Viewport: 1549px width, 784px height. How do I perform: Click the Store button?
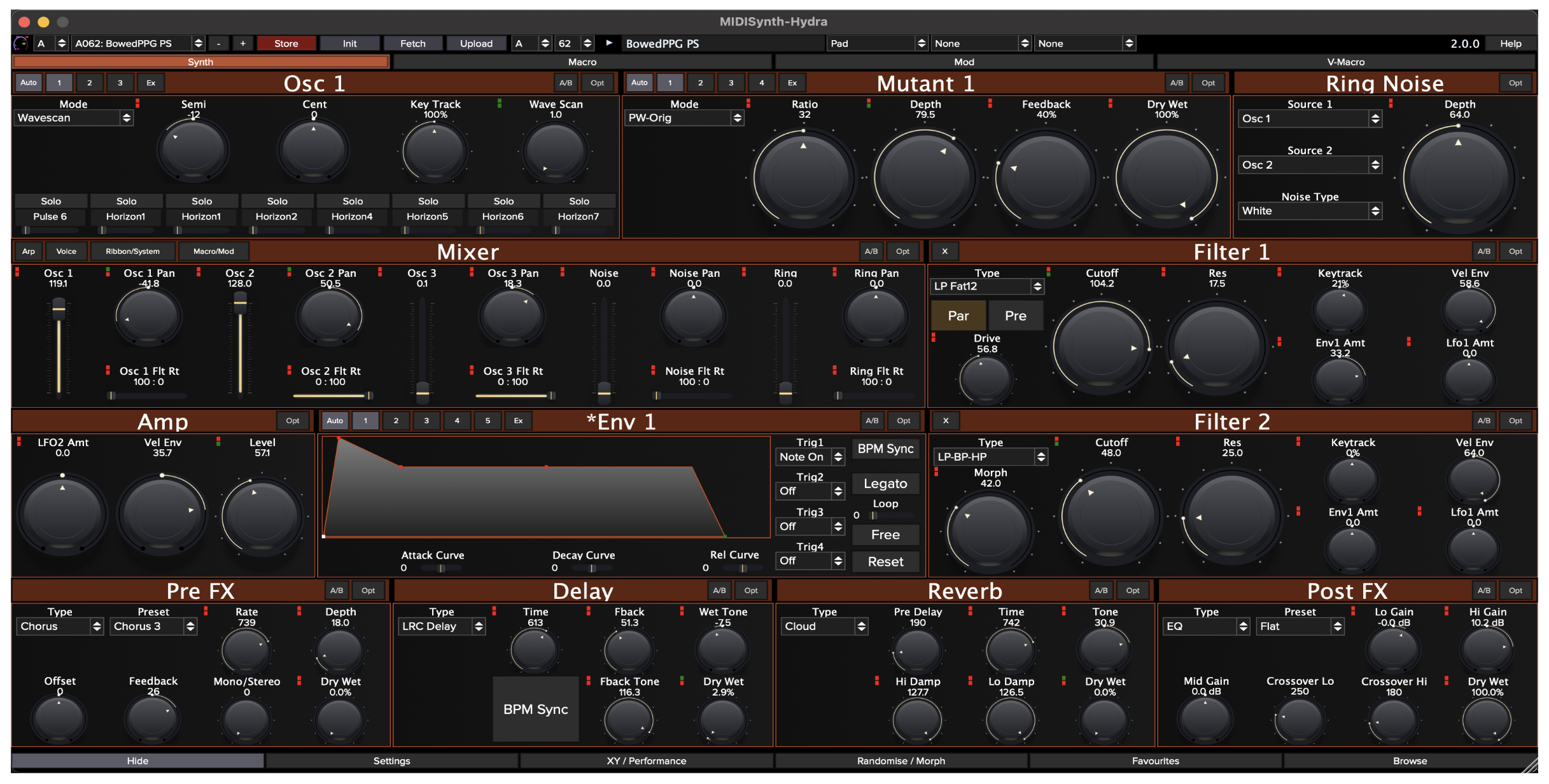tap(286, 43)
